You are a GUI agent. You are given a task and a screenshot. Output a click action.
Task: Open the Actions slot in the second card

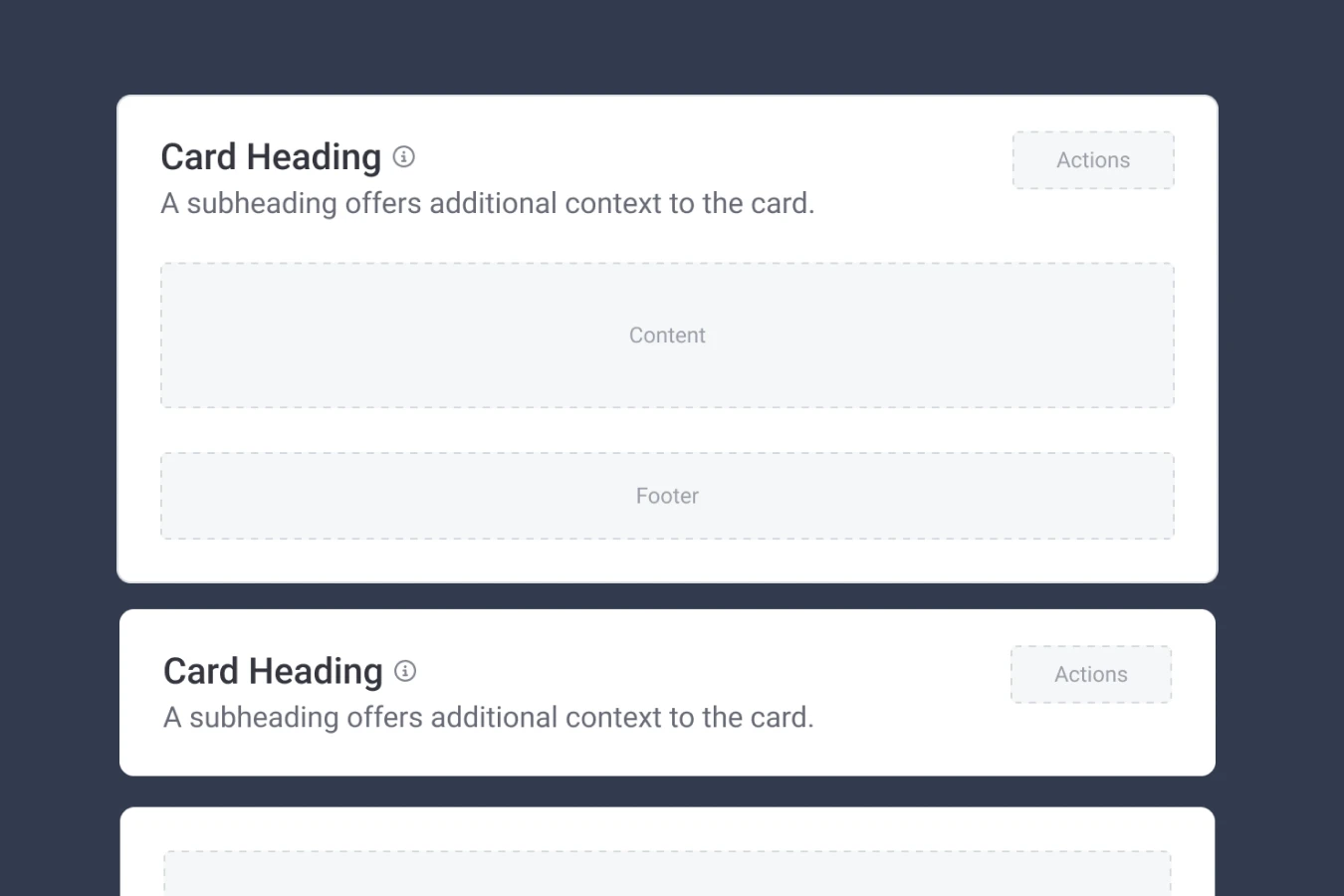coord(1091,674)
